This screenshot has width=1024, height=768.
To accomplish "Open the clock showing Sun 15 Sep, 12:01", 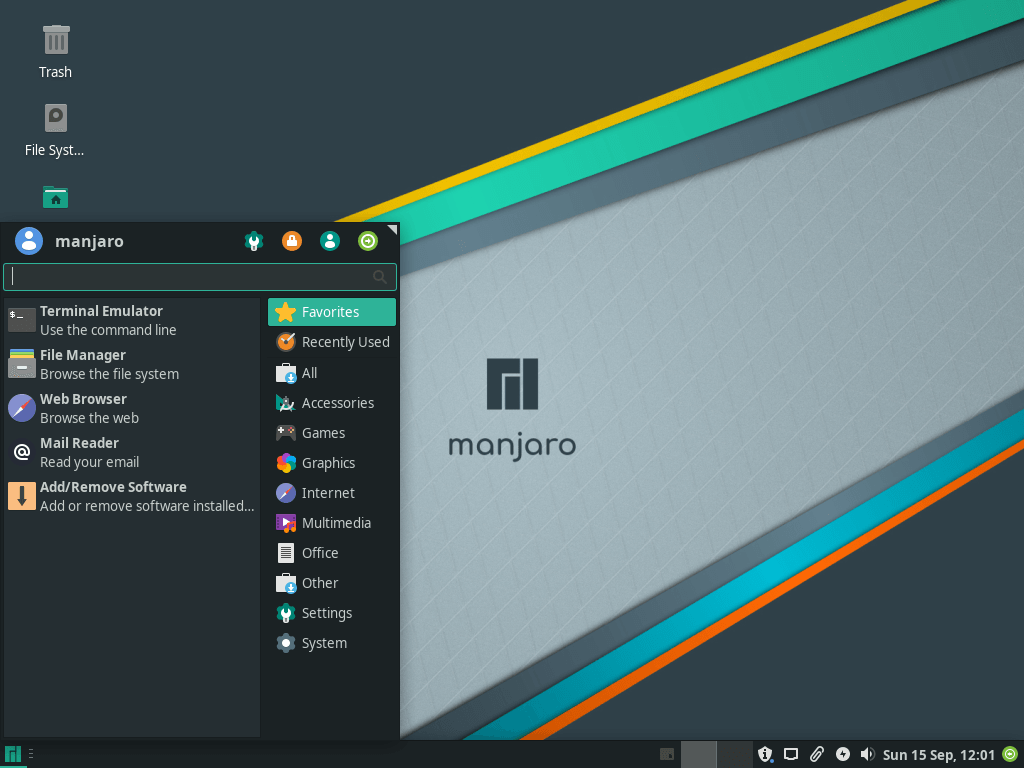I will [x=938, y=755].
